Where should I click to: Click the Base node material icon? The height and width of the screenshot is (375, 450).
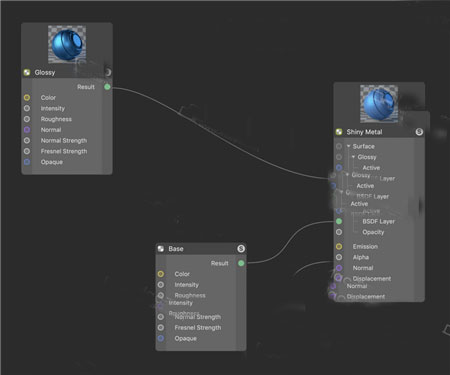161,249
